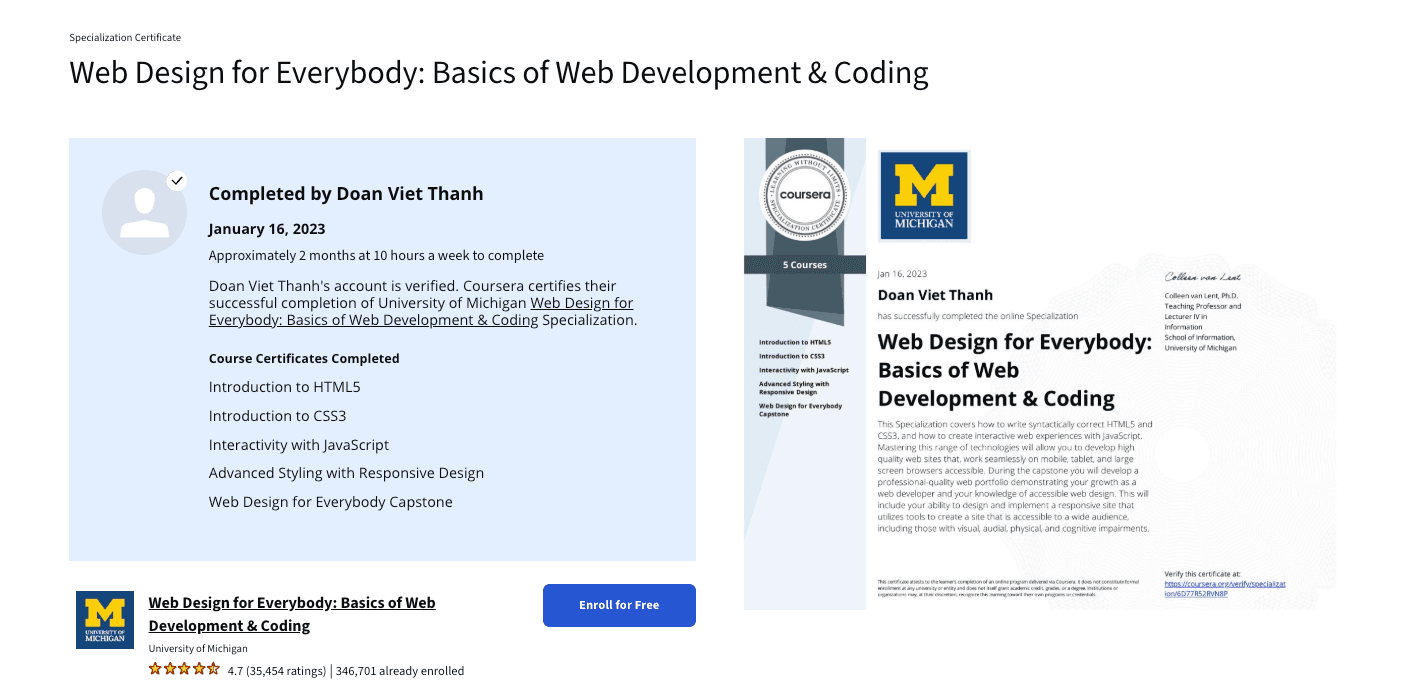
Task: Open the coursera.org verify certificate URL
Action: click(1225, 587)
